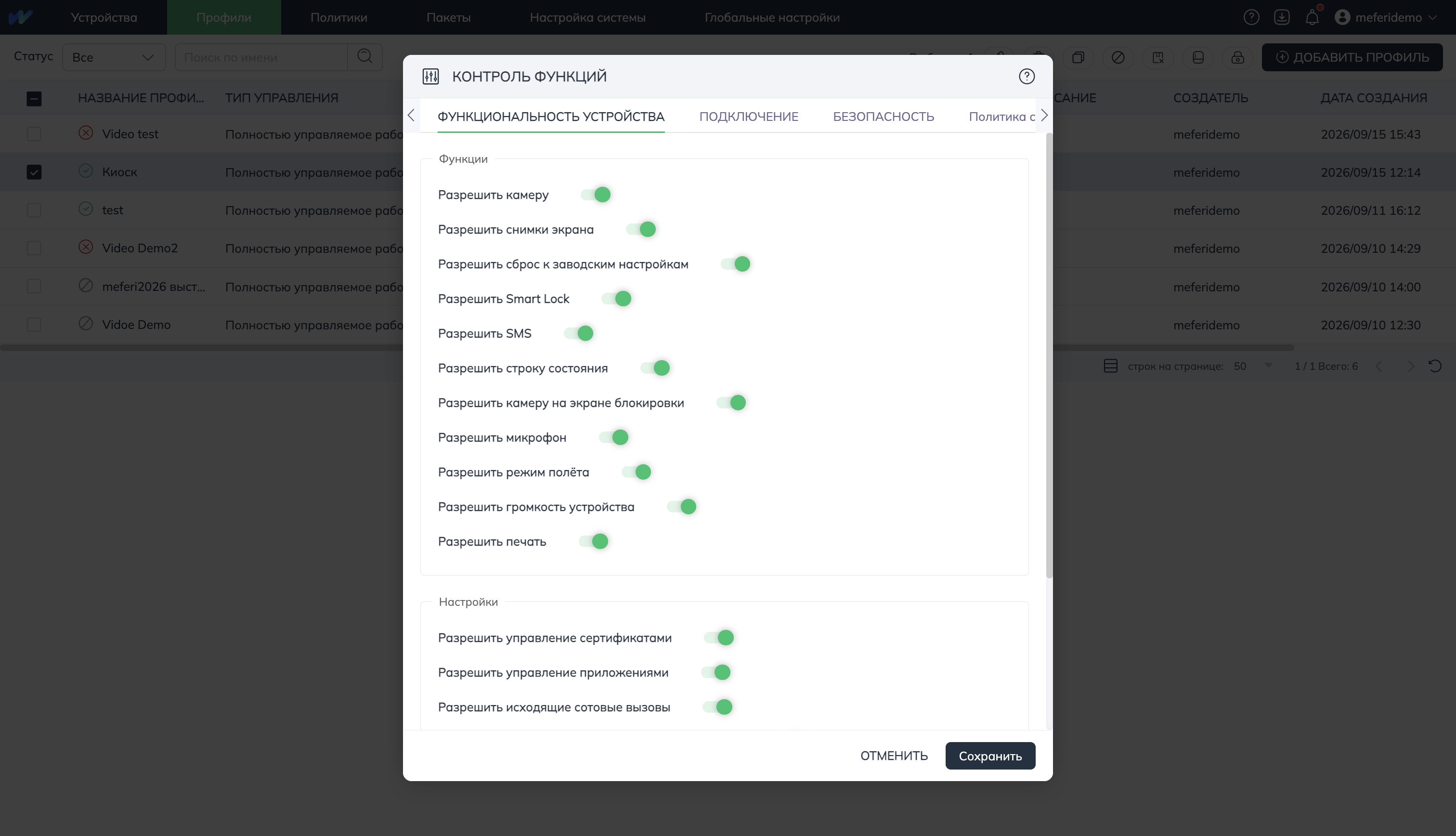Click the copy profile icon in the toolbar

coord(1078,57)
